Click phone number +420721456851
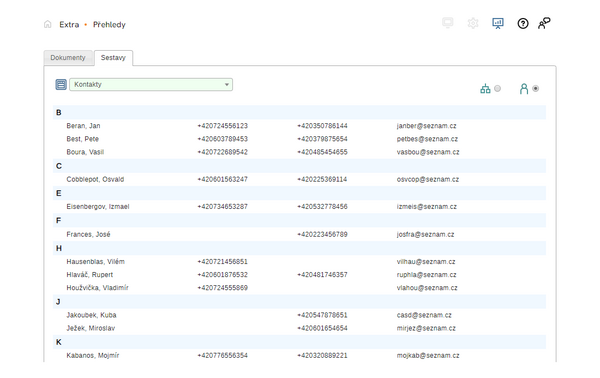 click(223, 262)
